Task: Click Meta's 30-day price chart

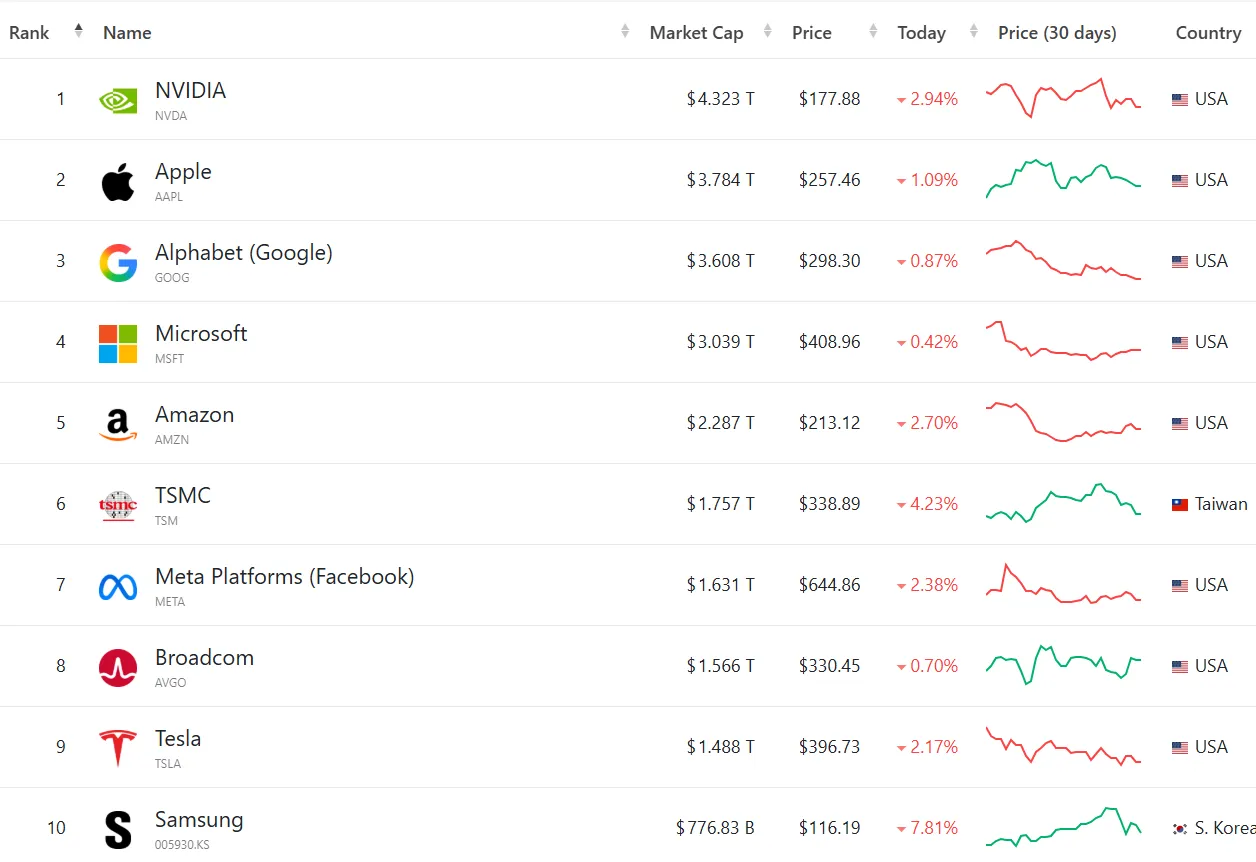Action: 1064,584
